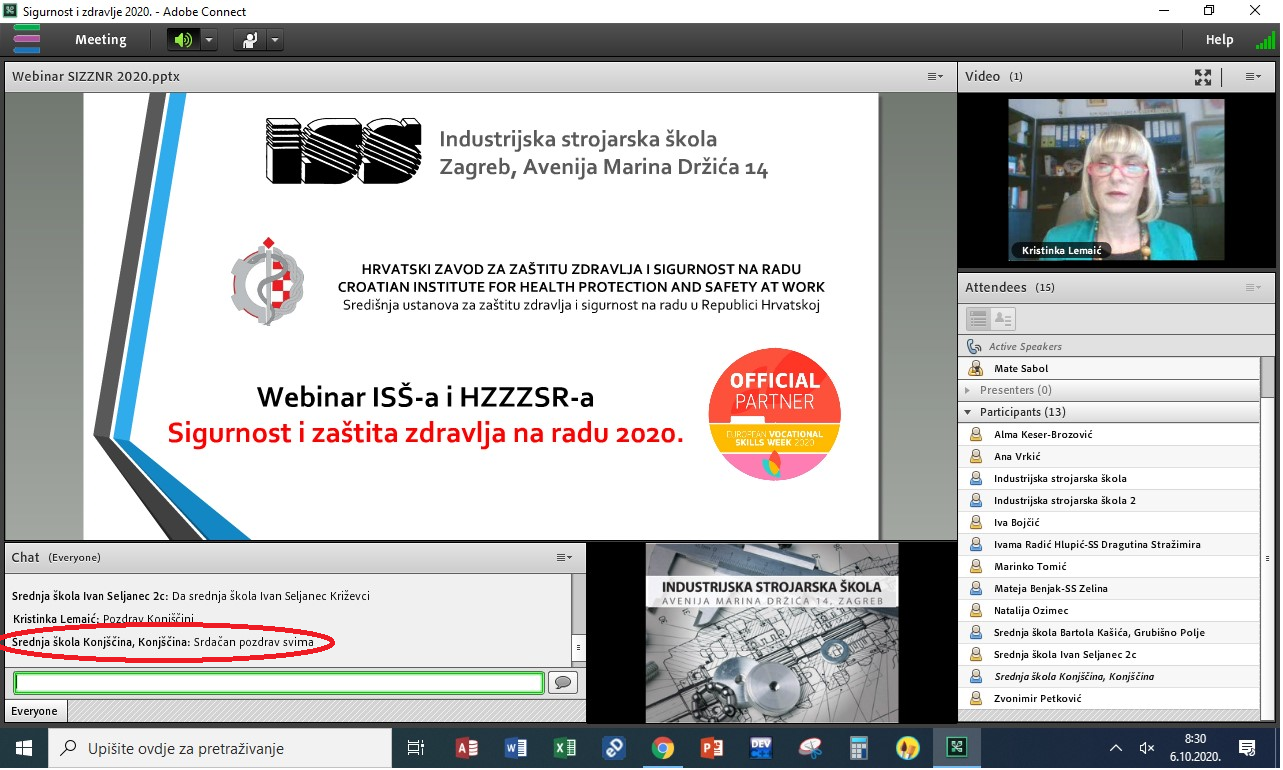Image resolution: width=1283 pixels, height=770 pixels.
Task: Open the Windows notification center
Action: point(1248,747)
